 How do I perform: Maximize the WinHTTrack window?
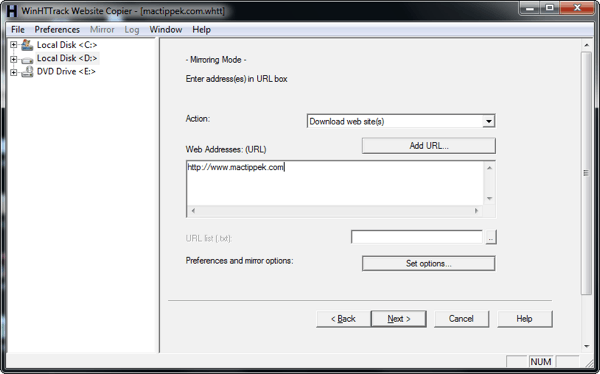pos(549,8)
